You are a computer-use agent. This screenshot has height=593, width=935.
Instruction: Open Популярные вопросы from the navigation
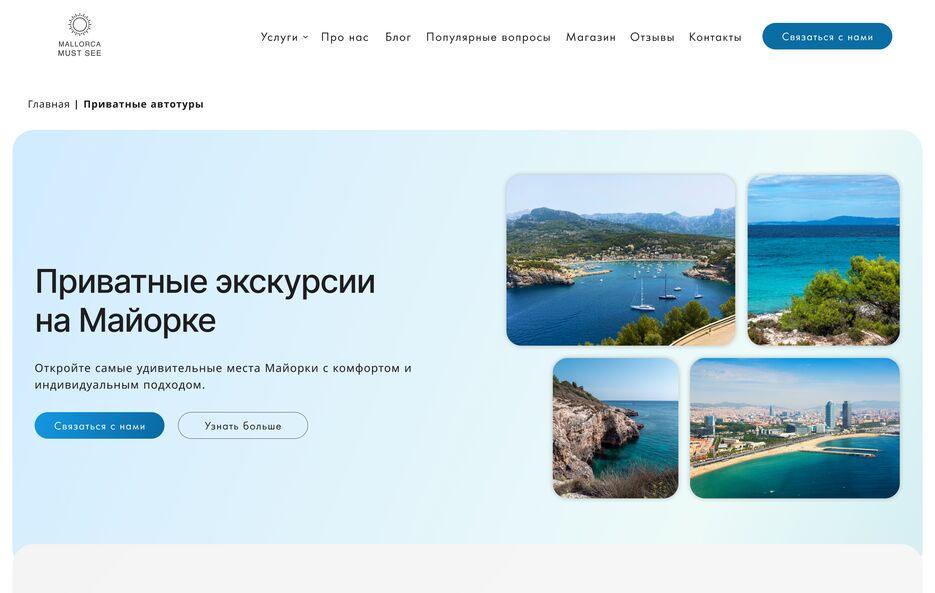(487, 36)
